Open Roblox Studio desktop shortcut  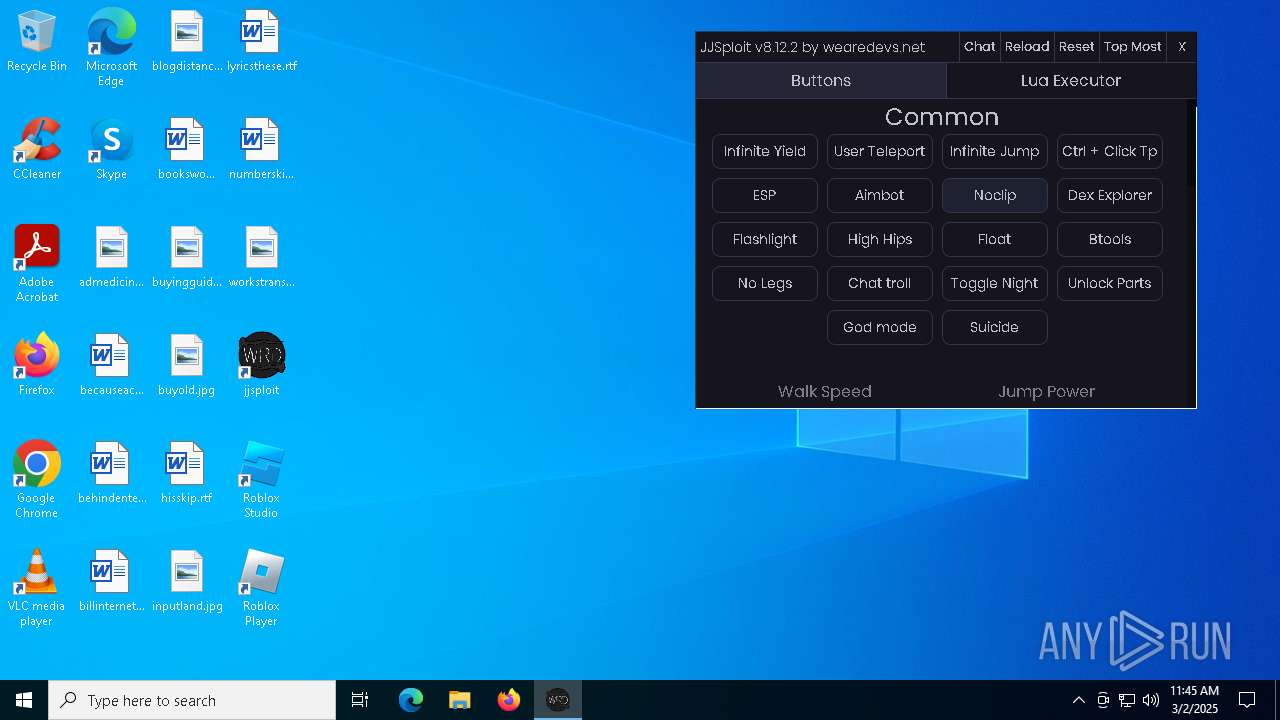pyautogui.click(x=261, y=480)
